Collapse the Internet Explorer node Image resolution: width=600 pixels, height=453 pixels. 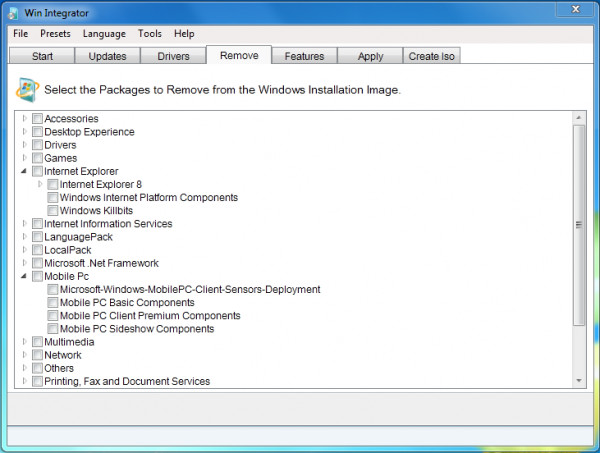pos(24,171)
